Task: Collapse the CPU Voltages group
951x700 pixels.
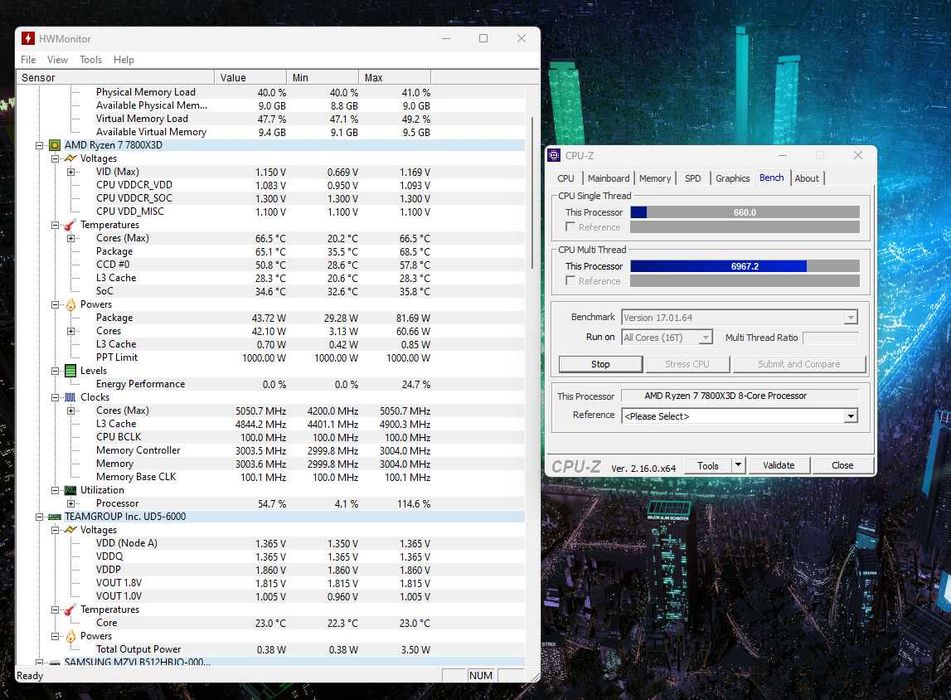Action: (55, 158)
